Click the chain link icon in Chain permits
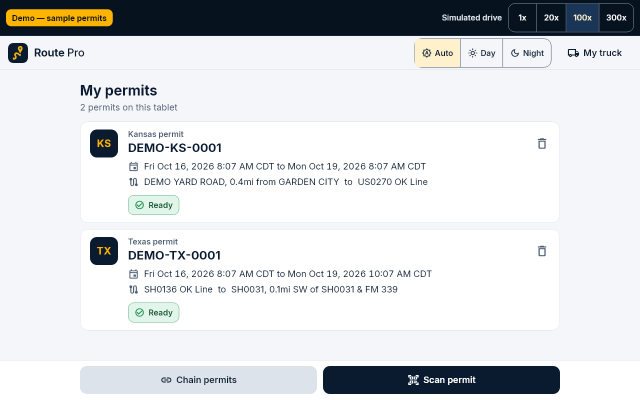 166,380
